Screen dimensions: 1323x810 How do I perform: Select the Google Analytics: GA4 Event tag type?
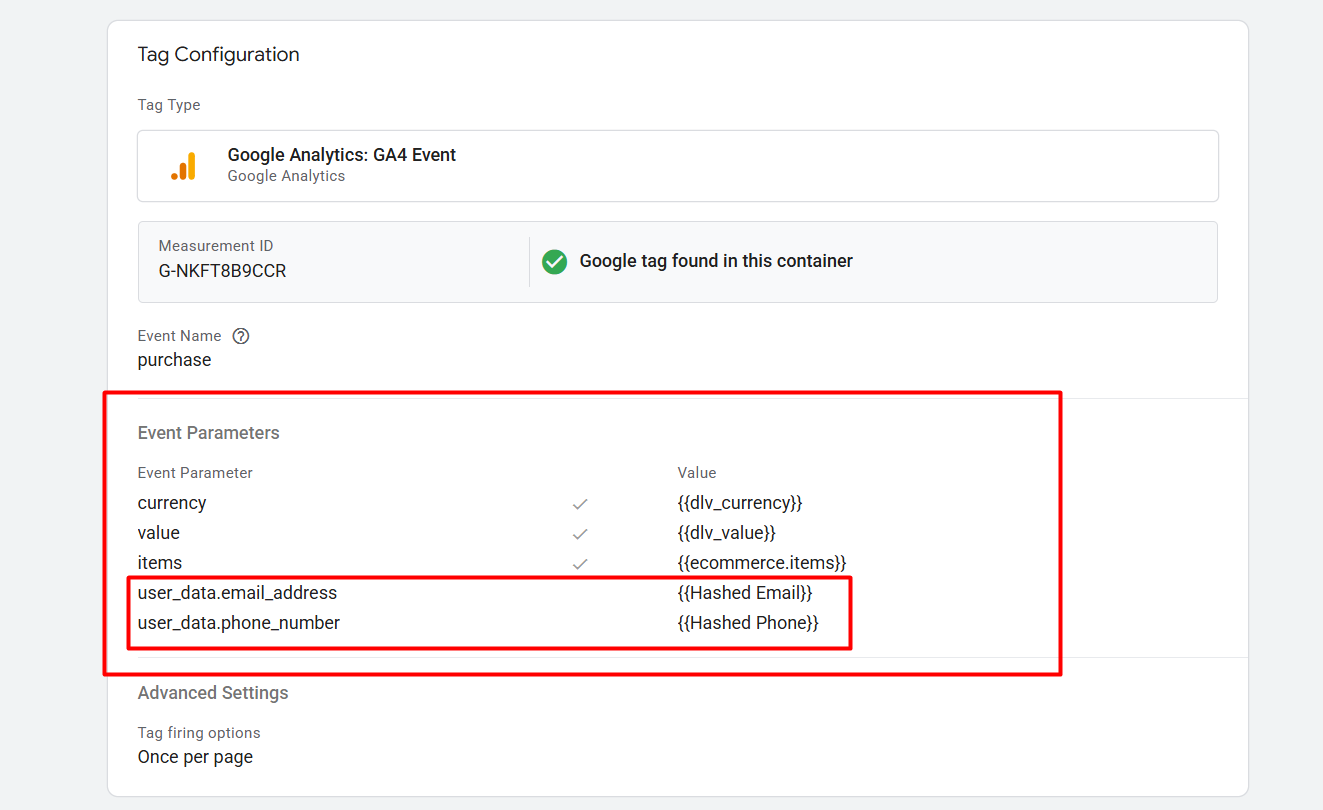point(341,156)
